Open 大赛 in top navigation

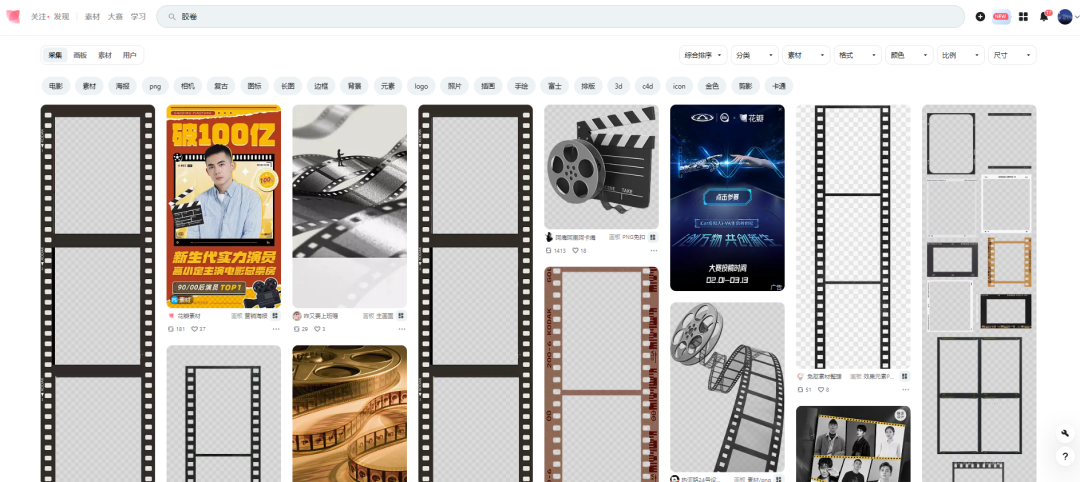(x=115, y=17)
